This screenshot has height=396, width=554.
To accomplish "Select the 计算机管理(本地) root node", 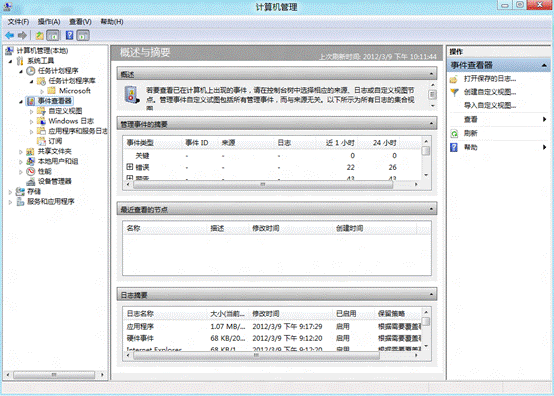I will tap(37, 51).
